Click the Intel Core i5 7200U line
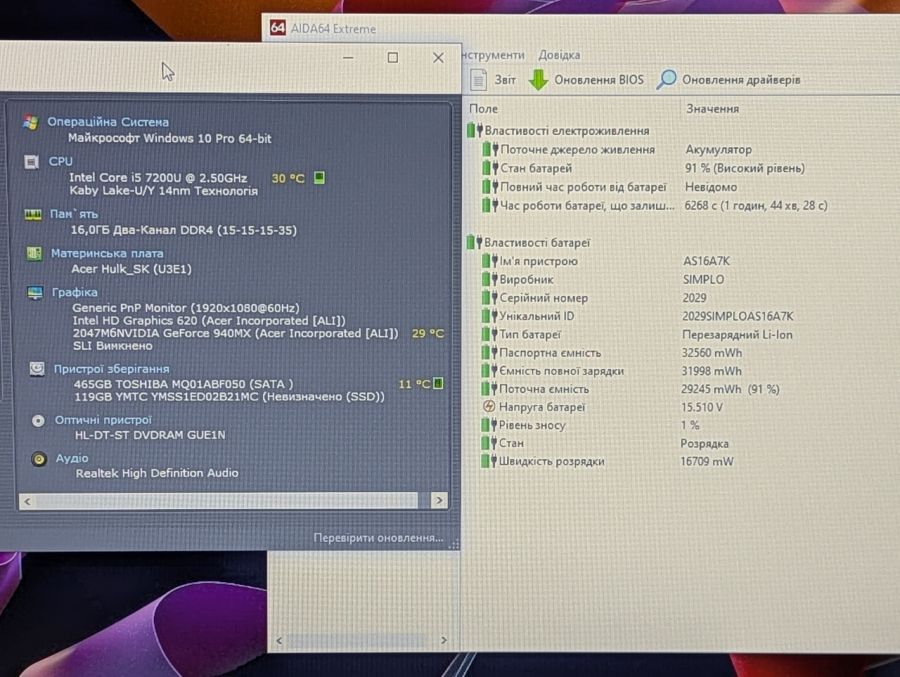Screen dimensions: 900x677 click(158, 177)
